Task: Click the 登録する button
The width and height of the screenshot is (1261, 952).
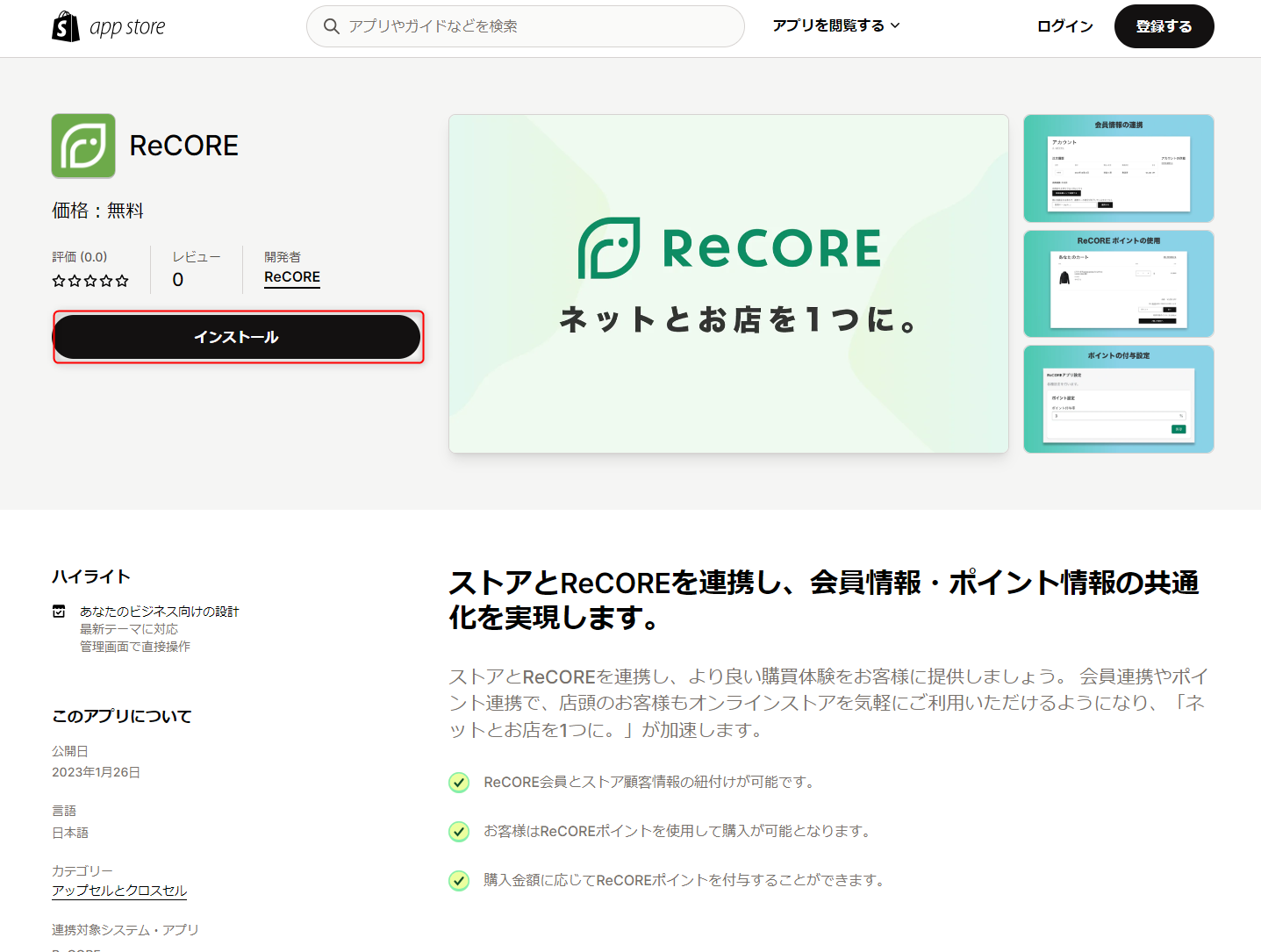Action: (x=1164, y=26)
